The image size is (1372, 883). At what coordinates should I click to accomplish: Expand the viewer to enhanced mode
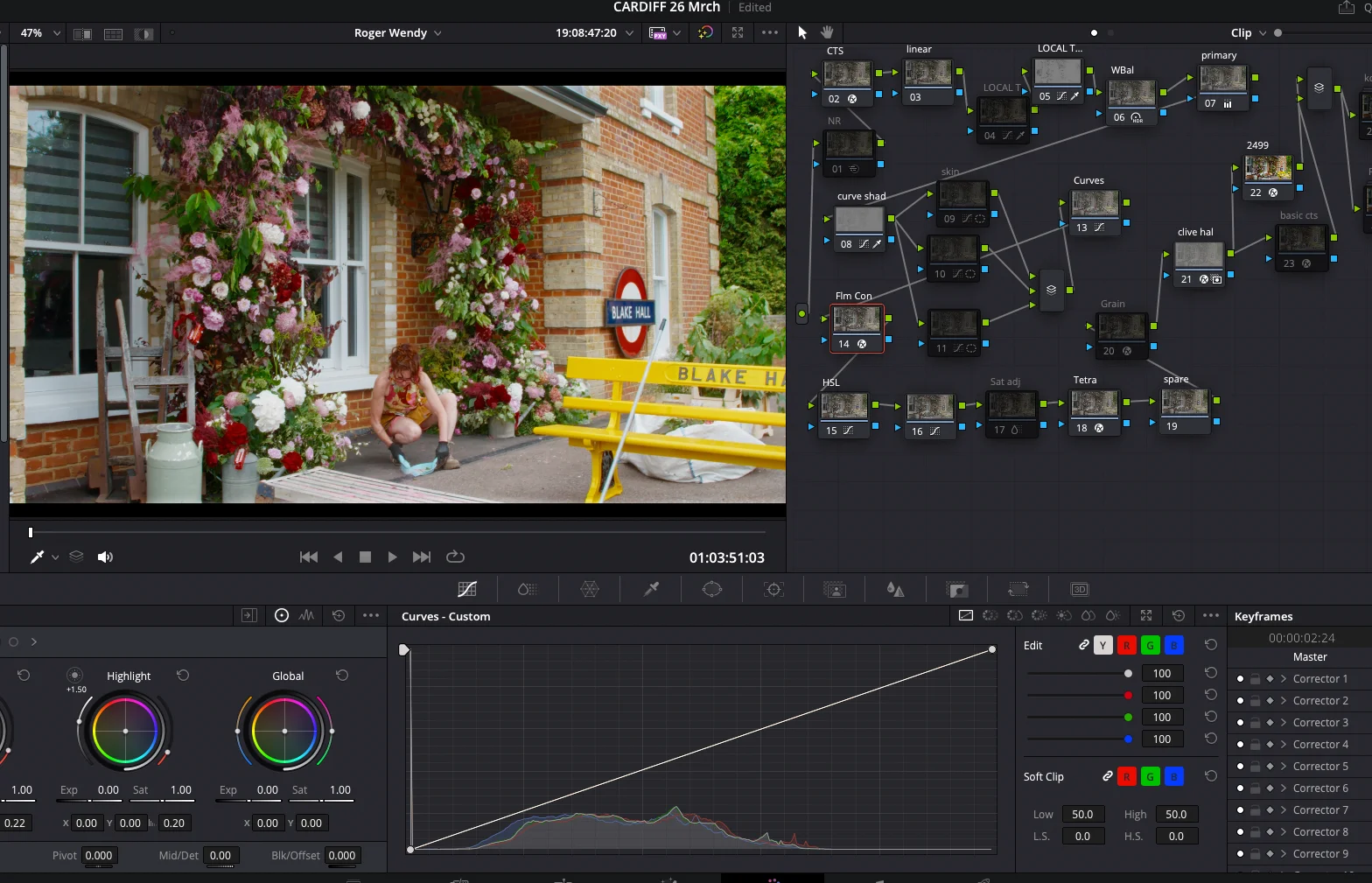[738, 32]
